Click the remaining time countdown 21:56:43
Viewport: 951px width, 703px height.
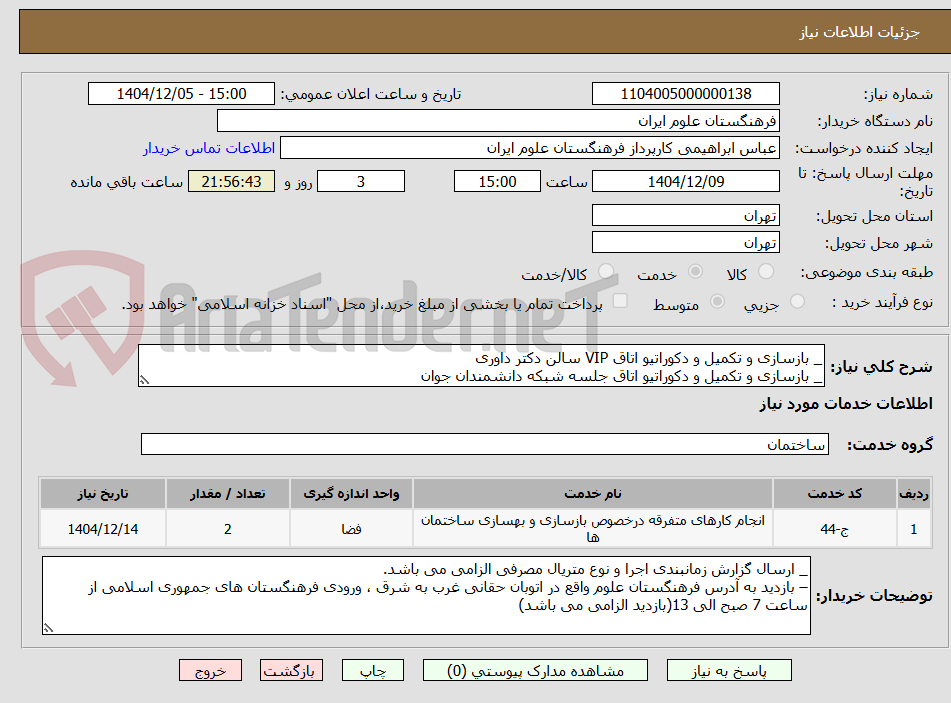[x=232, y=181]
